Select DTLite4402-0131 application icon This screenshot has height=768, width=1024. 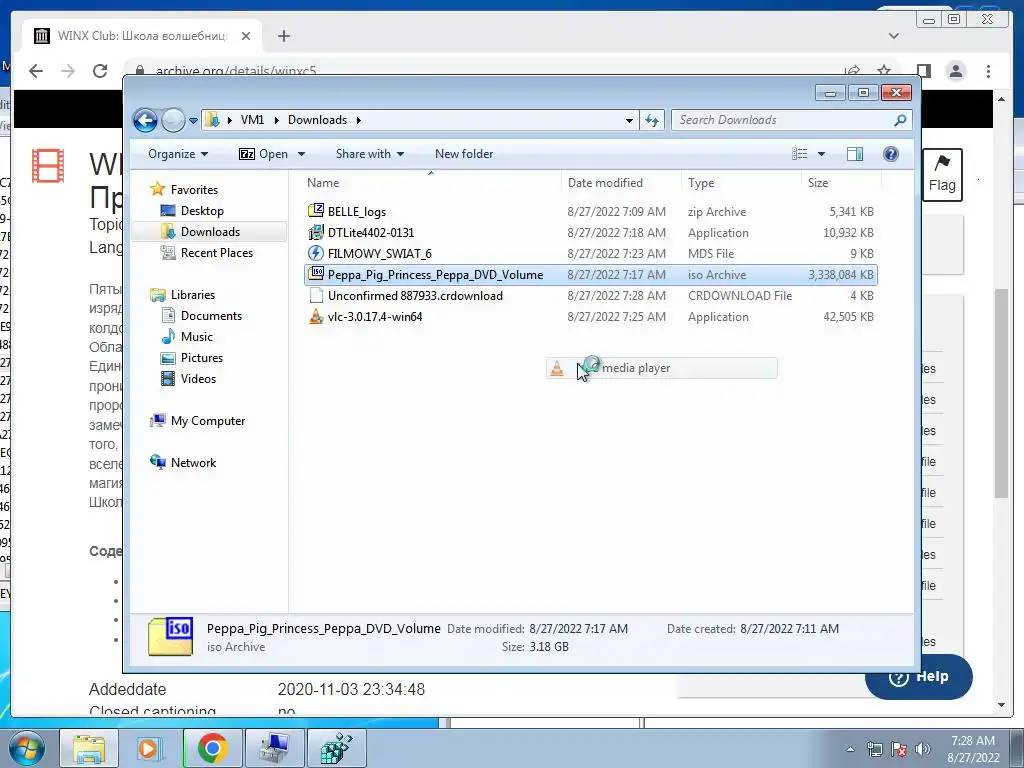(316, 232)
